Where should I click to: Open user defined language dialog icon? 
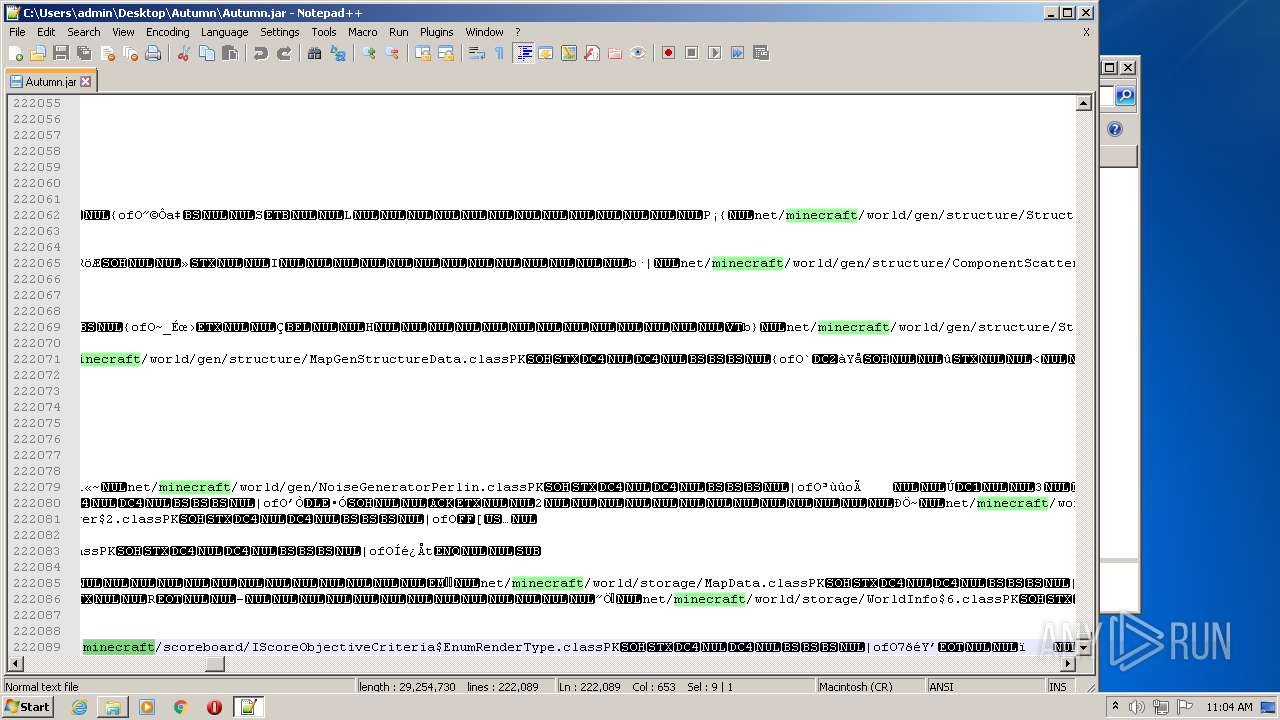(546, 53)
